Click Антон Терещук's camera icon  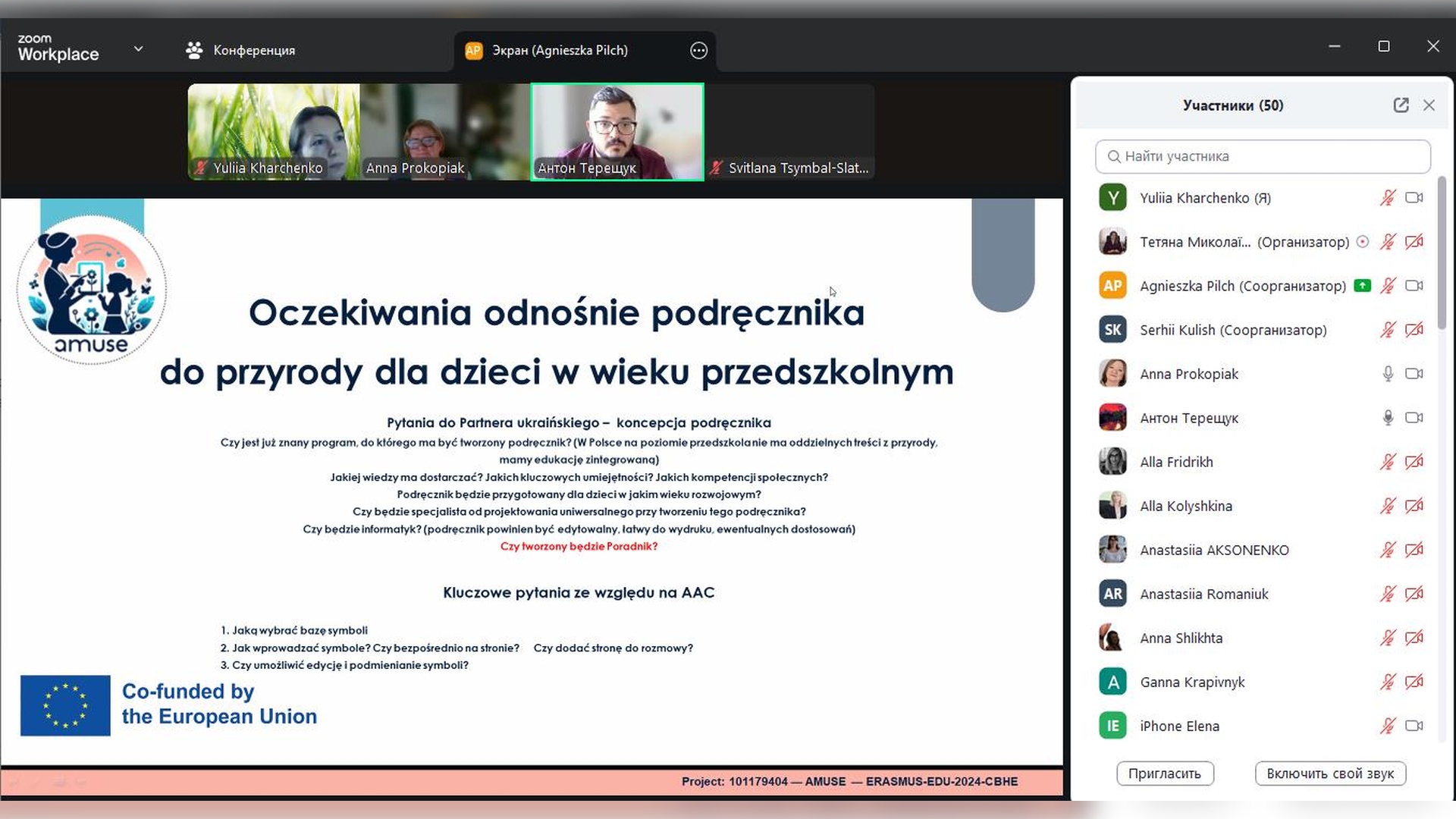point(1414,418)
